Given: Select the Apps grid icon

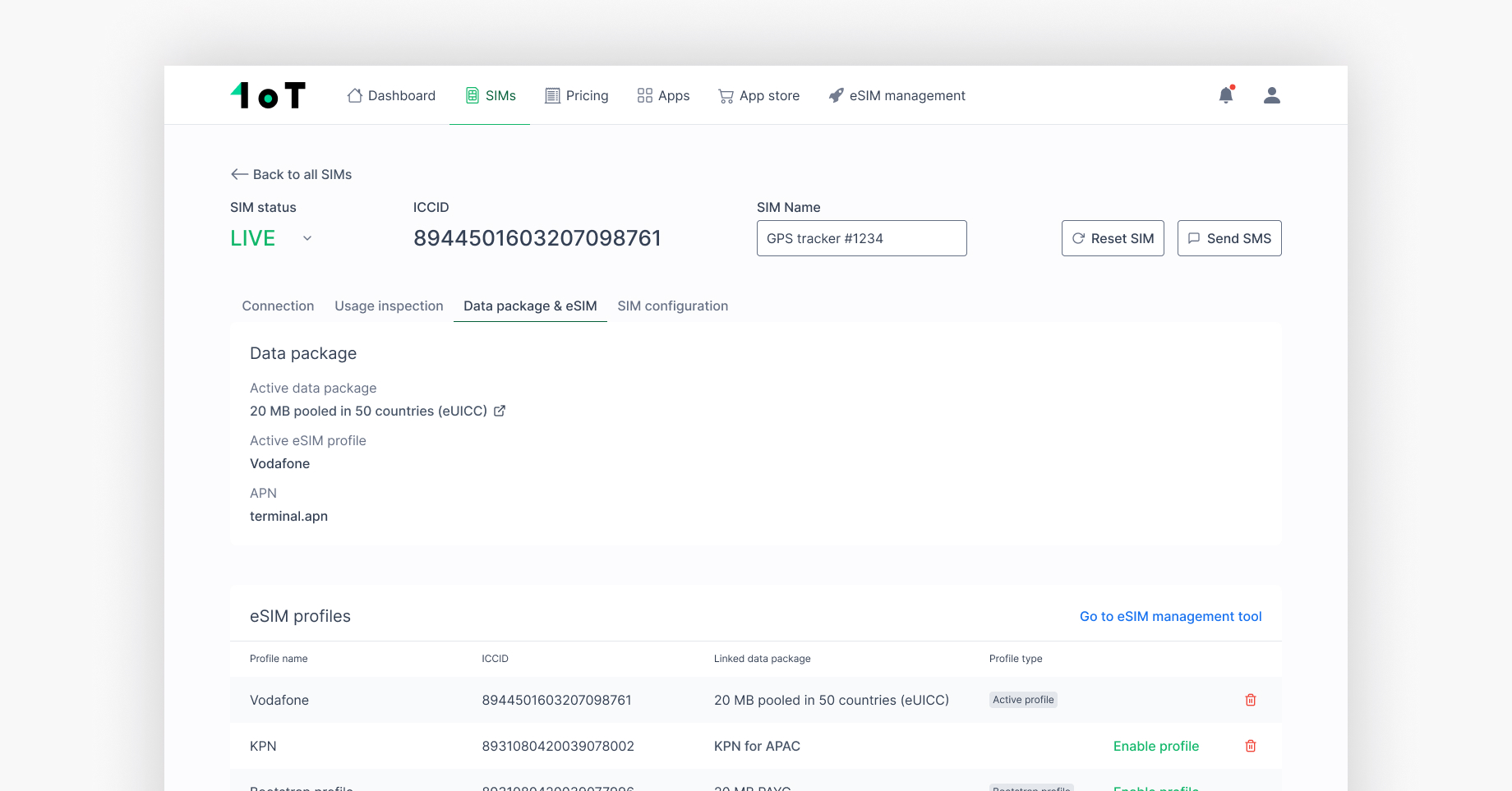Looking at the screenshot, I should coord(644,95).
